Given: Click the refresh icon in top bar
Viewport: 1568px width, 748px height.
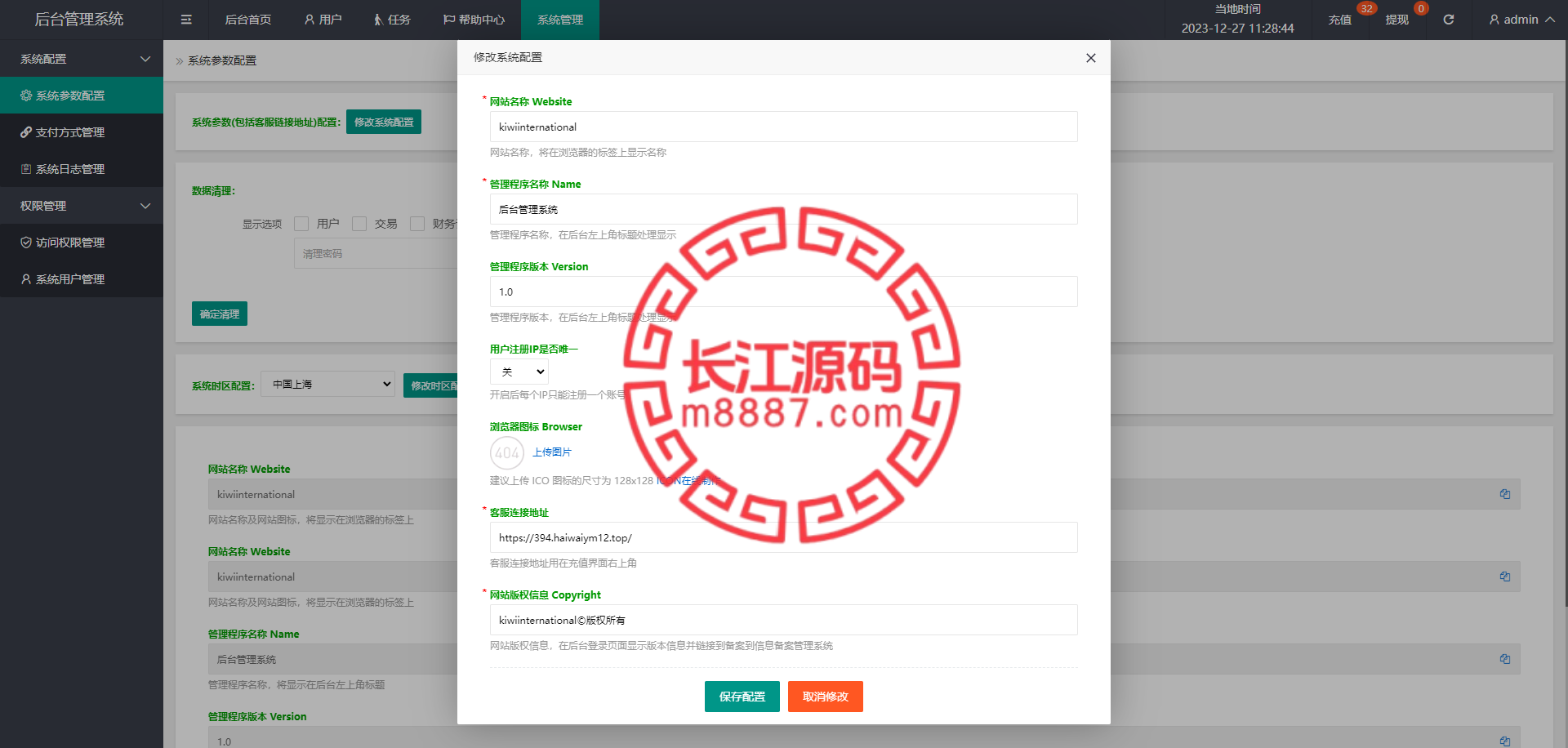Looking at the screenshot, I should point(1448,20).
